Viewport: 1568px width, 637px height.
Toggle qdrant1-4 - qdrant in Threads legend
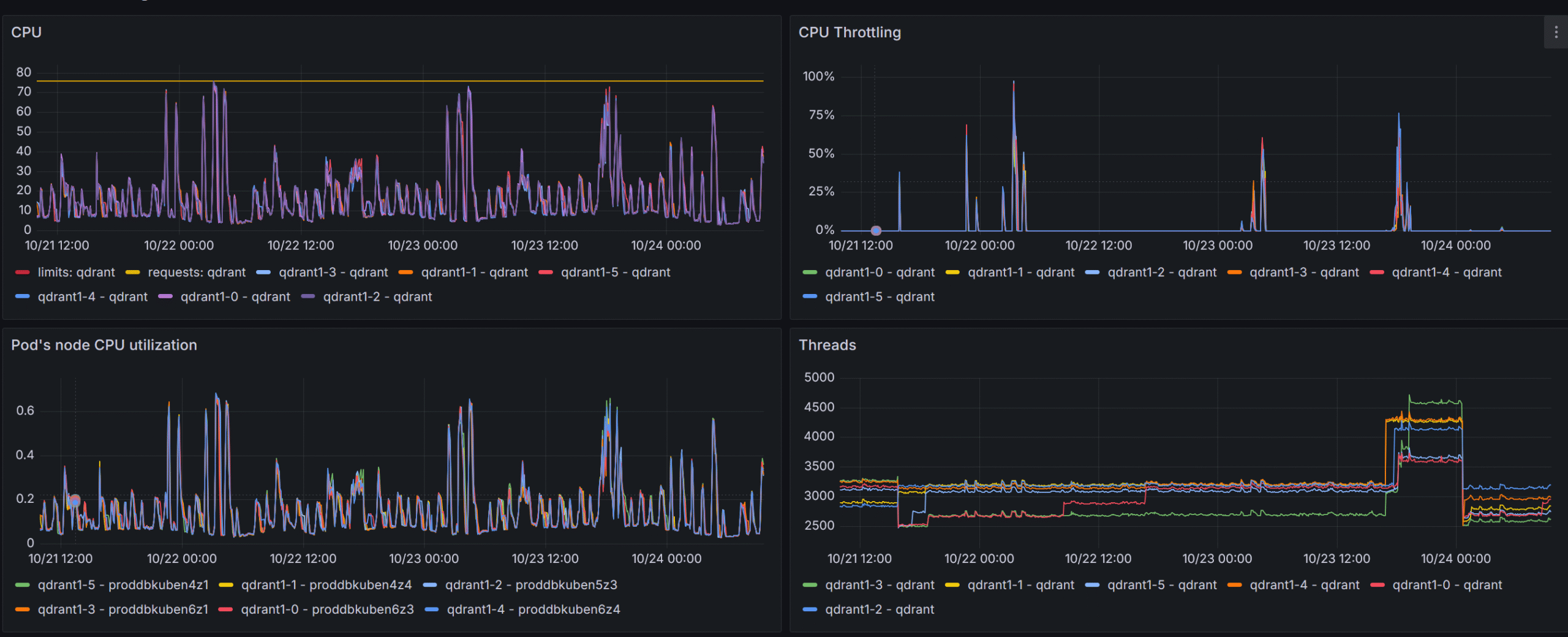point(1304,586)
